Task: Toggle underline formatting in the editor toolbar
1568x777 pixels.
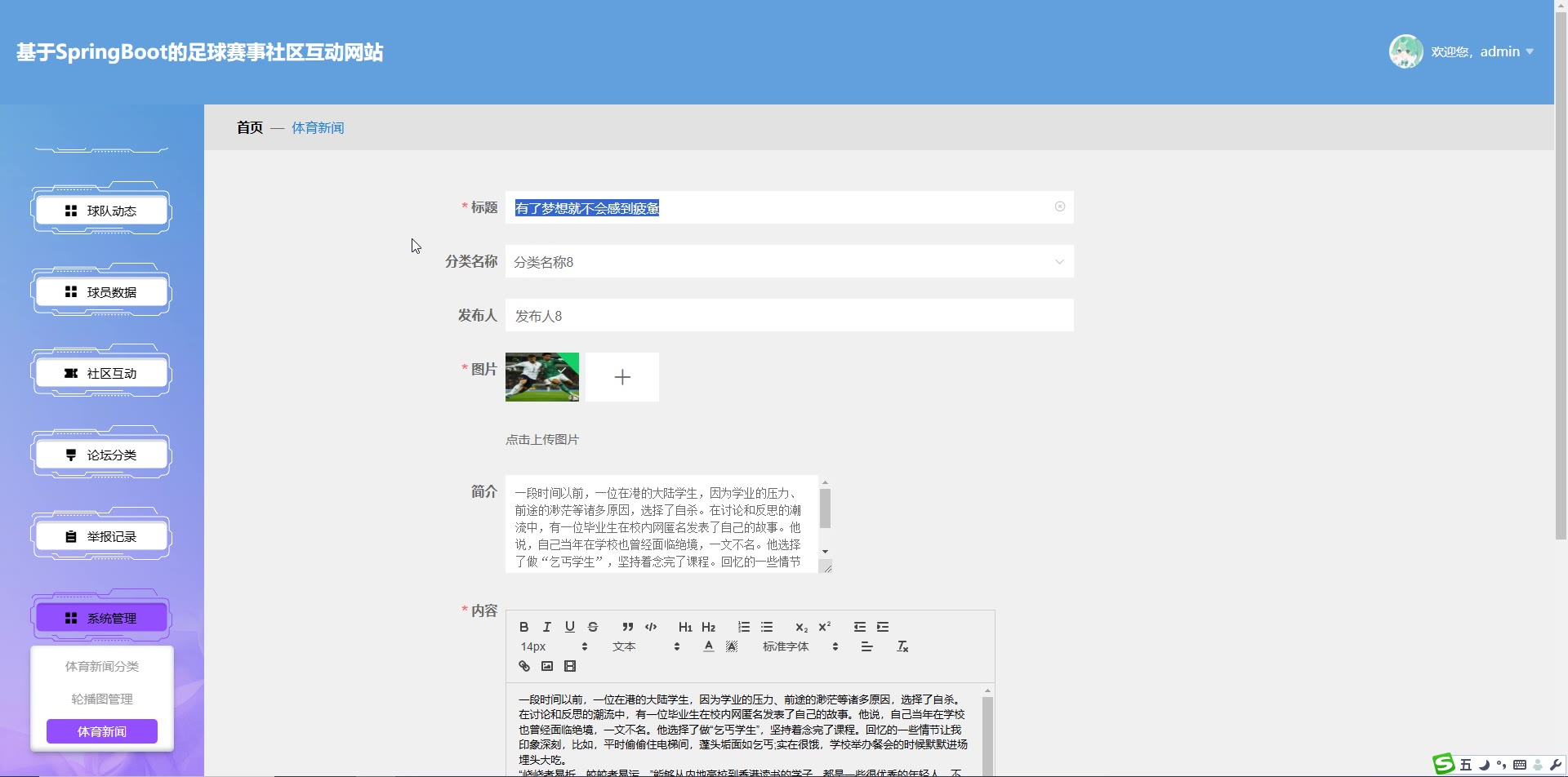Action: pyautogui.click(x=569, y=627)
